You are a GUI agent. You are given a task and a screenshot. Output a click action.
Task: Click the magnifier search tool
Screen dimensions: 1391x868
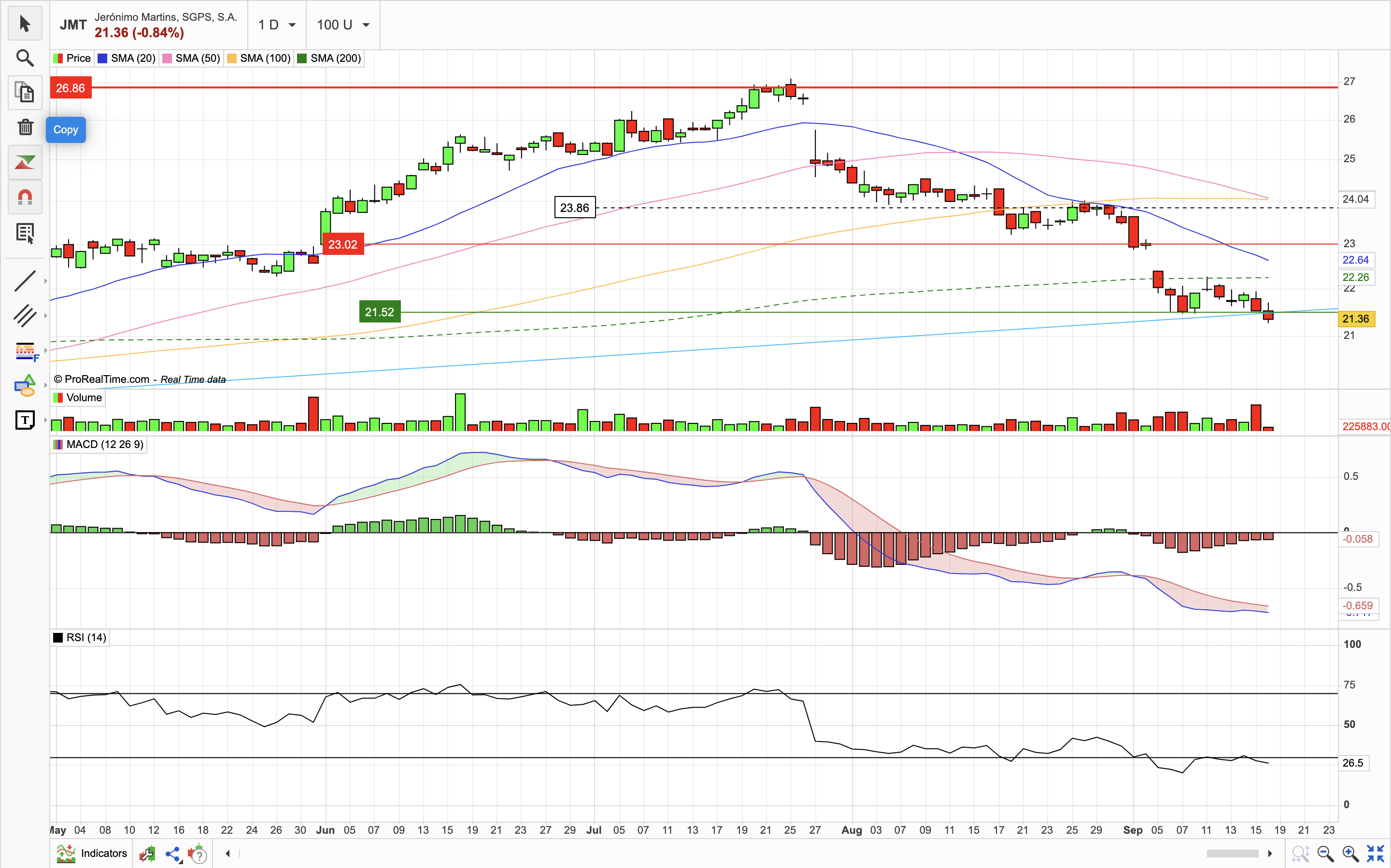coord(25,58)
